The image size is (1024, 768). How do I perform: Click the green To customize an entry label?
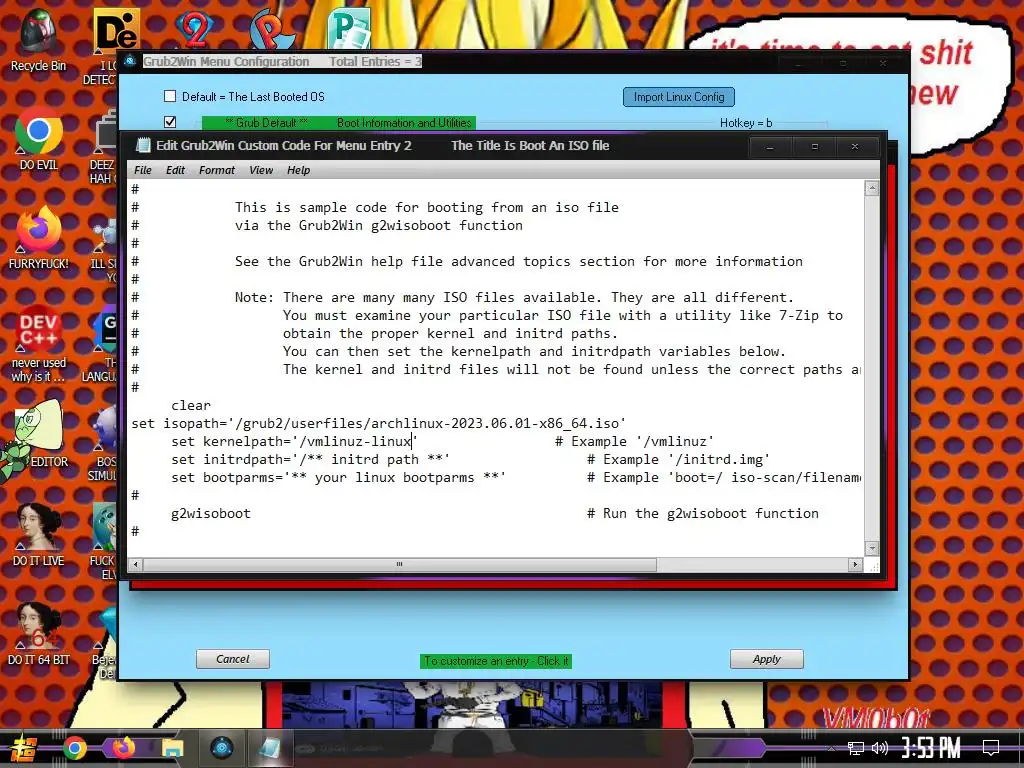496,662
